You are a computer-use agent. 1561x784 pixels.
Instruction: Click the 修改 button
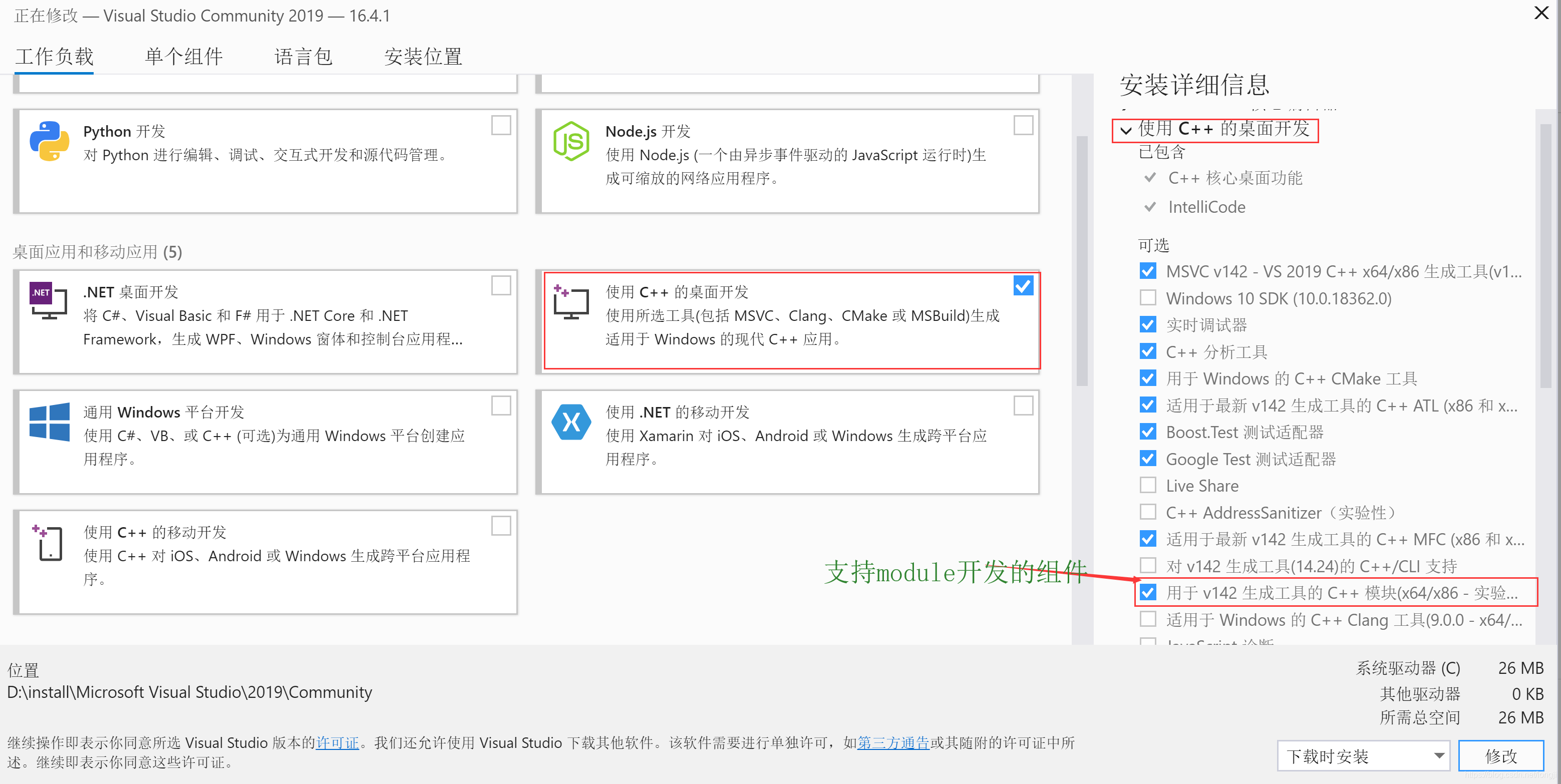click(1500, 755)
